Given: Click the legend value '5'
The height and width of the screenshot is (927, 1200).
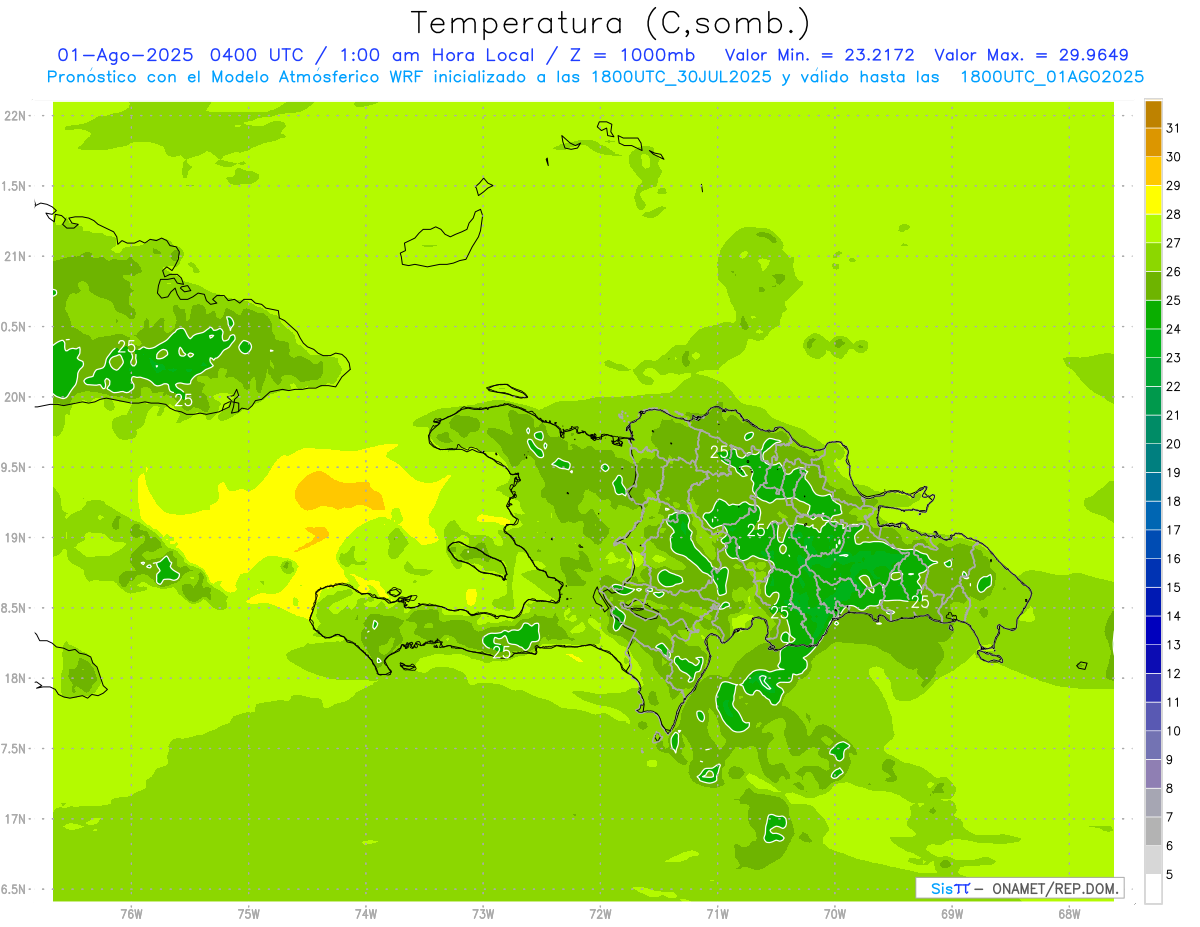Looking at the screenshot, I should 1170,874.
